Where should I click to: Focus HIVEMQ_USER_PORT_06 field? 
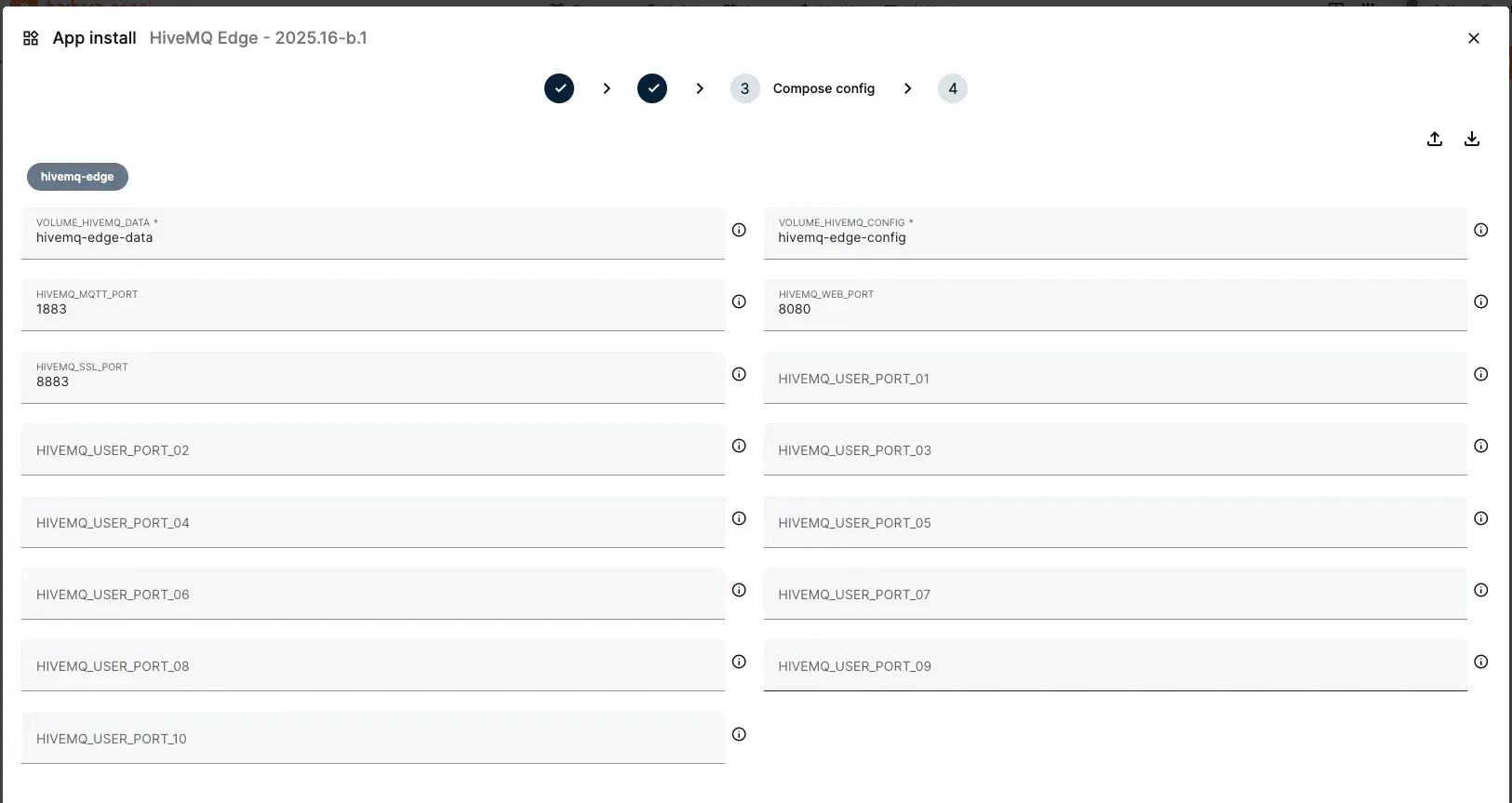point(373,593)
